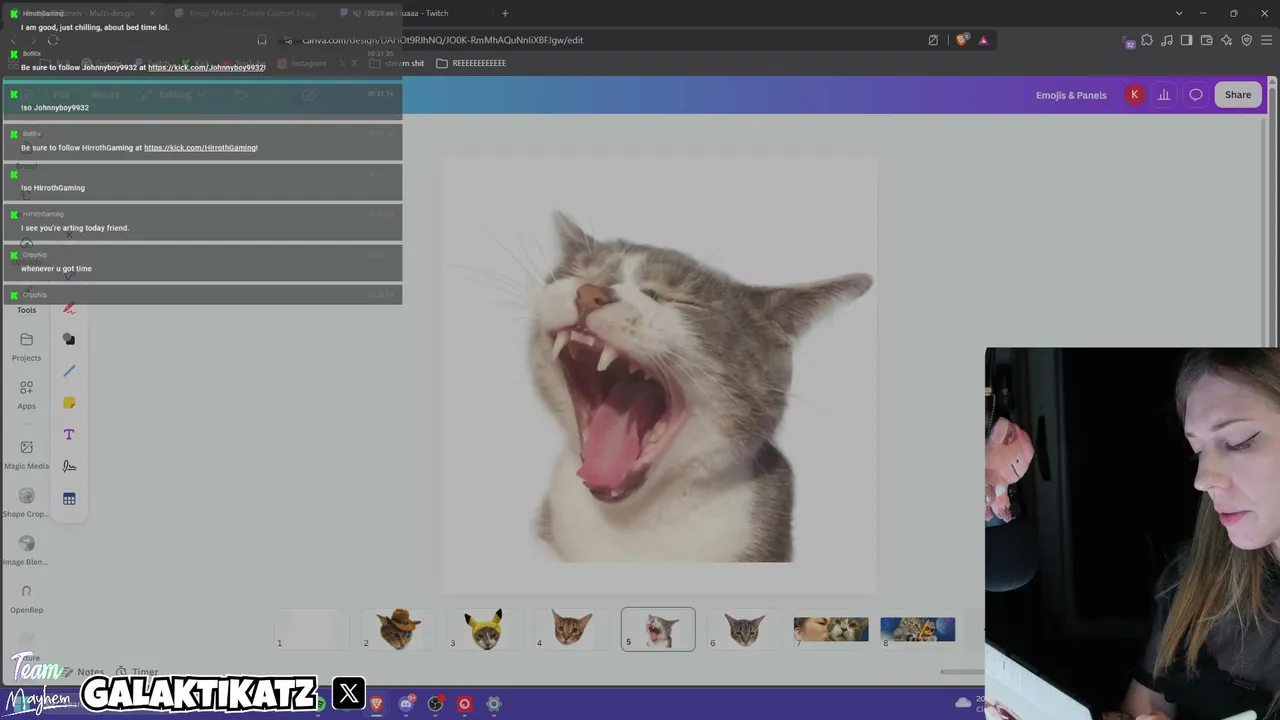Image resolution: width=1280 pixels, height=720 pixels.
Task: Click the red app icon in taskbar
Action: 464,704
